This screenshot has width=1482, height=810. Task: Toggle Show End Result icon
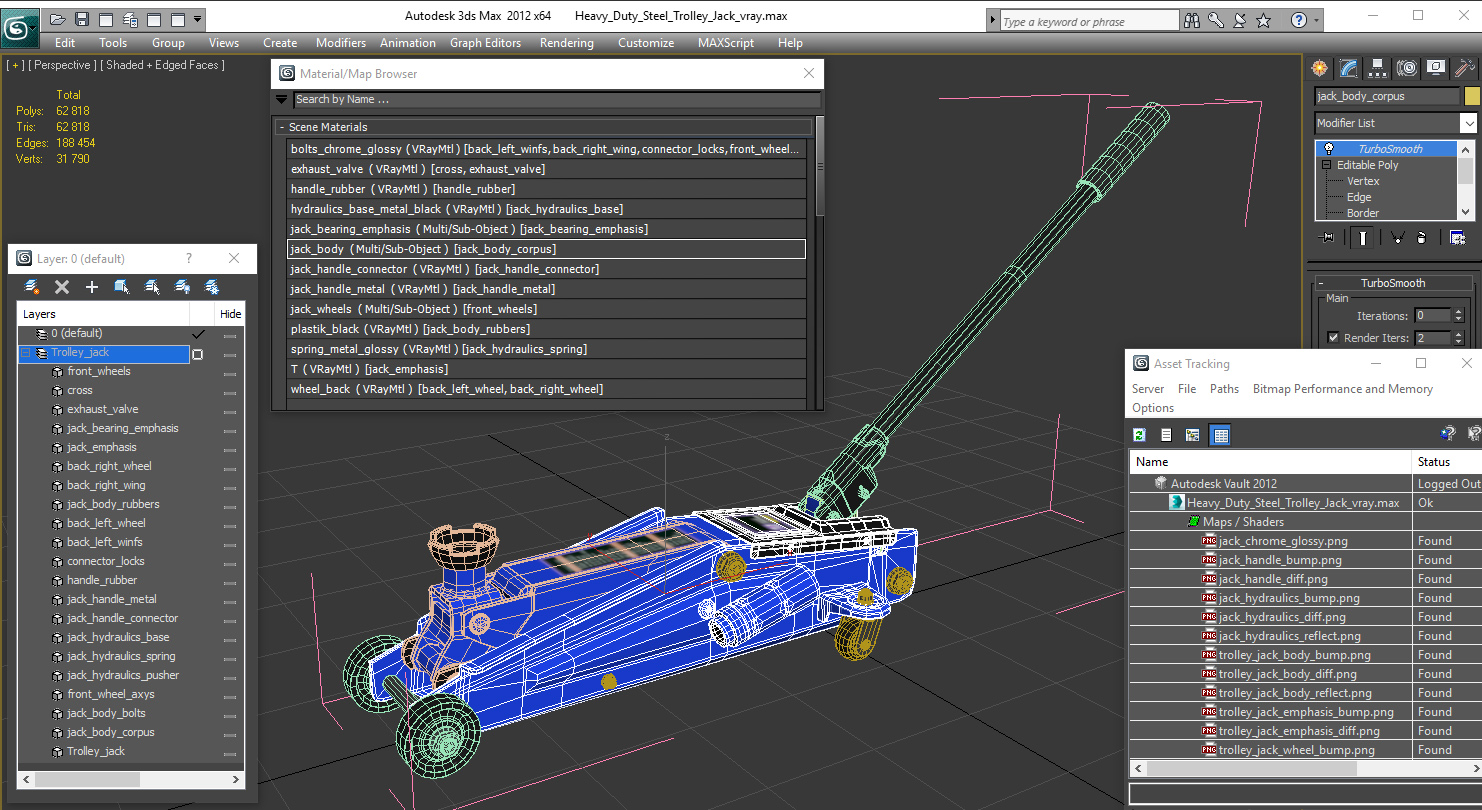coord(1363,238)
